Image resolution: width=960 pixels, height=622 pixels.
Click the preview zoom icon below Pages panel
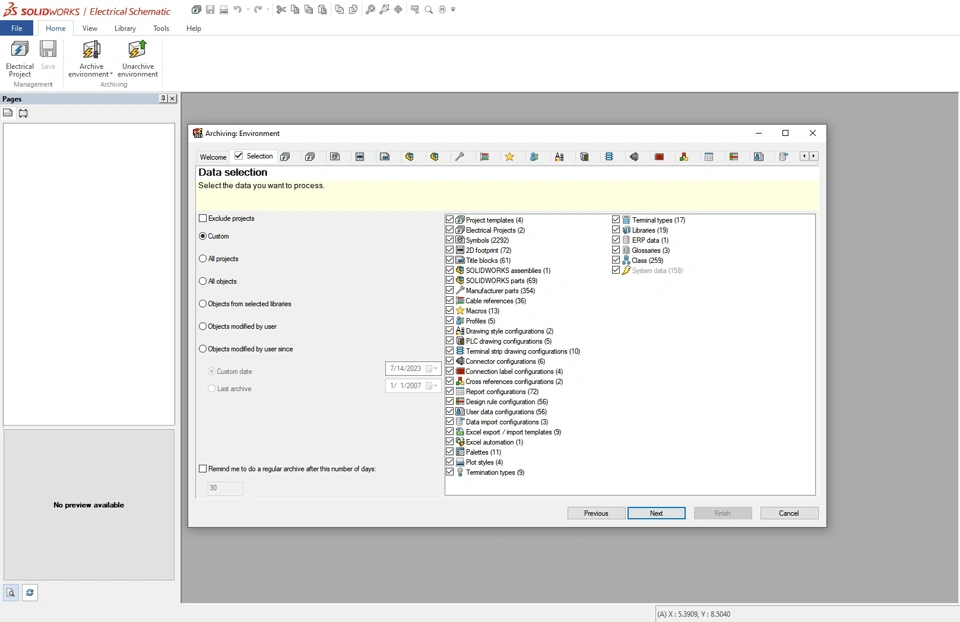pos(10,593)
